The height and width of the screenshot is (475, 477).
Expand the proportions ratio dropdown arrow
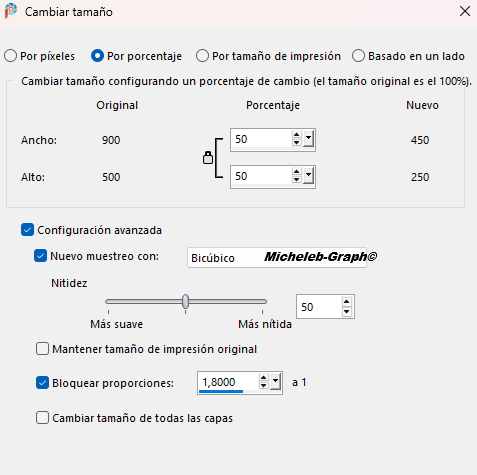pos(275,382)
